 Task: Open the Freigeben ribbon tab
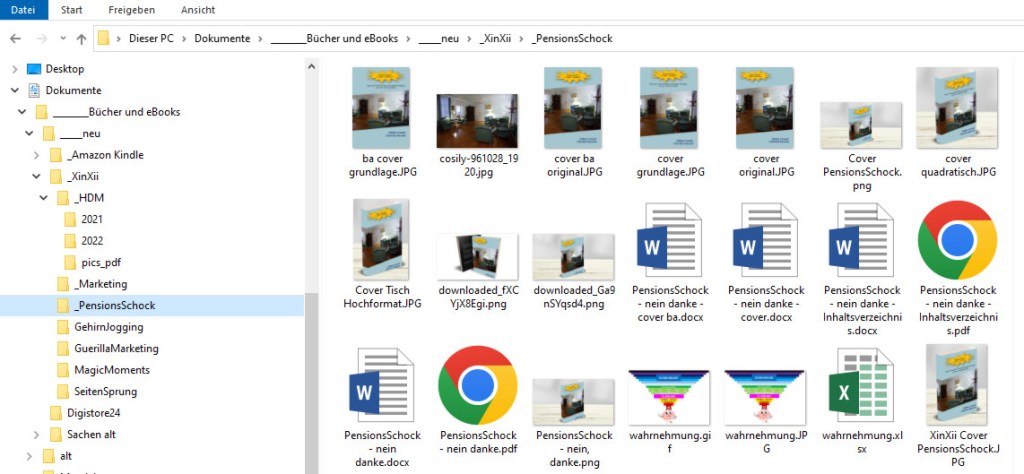point(131,10)
